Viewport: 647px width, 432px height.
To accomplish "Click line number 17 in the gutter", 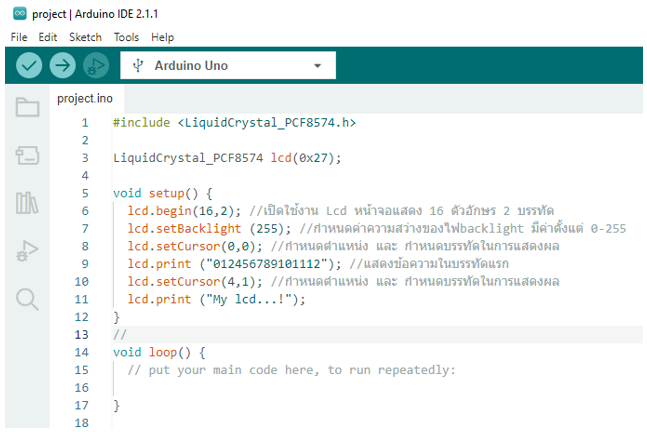I will [x=82, y=405].
